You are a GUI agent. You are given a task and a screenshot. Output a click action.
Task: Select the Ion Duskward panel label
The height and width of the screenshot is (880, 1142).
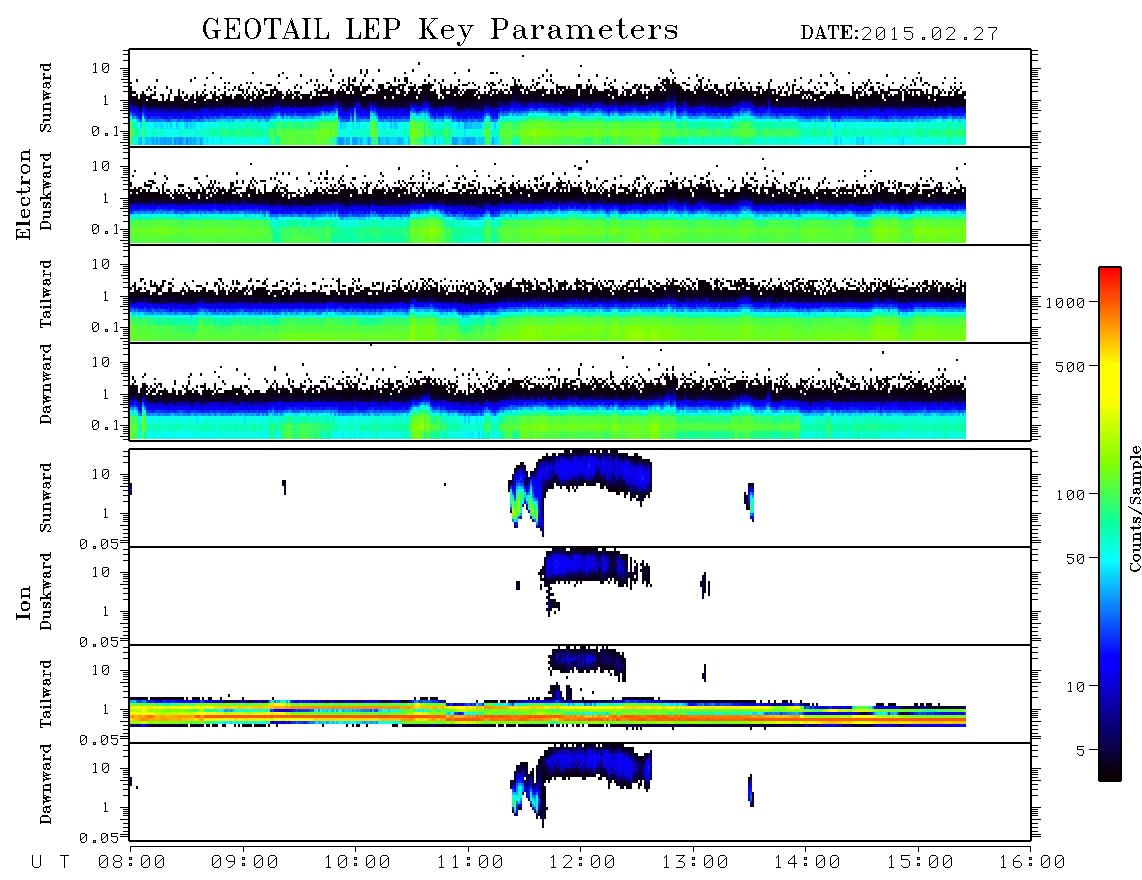tap(46, 591)
